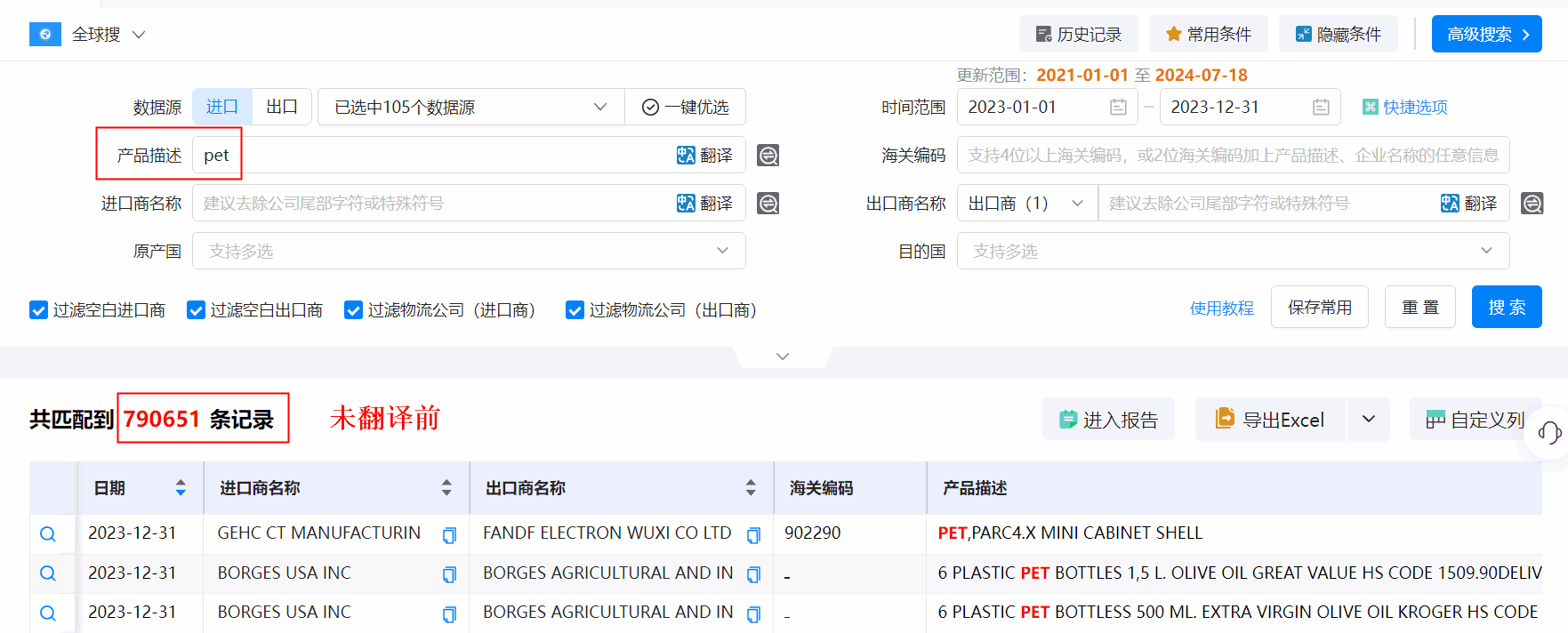Sort table by 日期 column arrows
Viewport: 1568px width, 633px height.
[x=181, y=488]
